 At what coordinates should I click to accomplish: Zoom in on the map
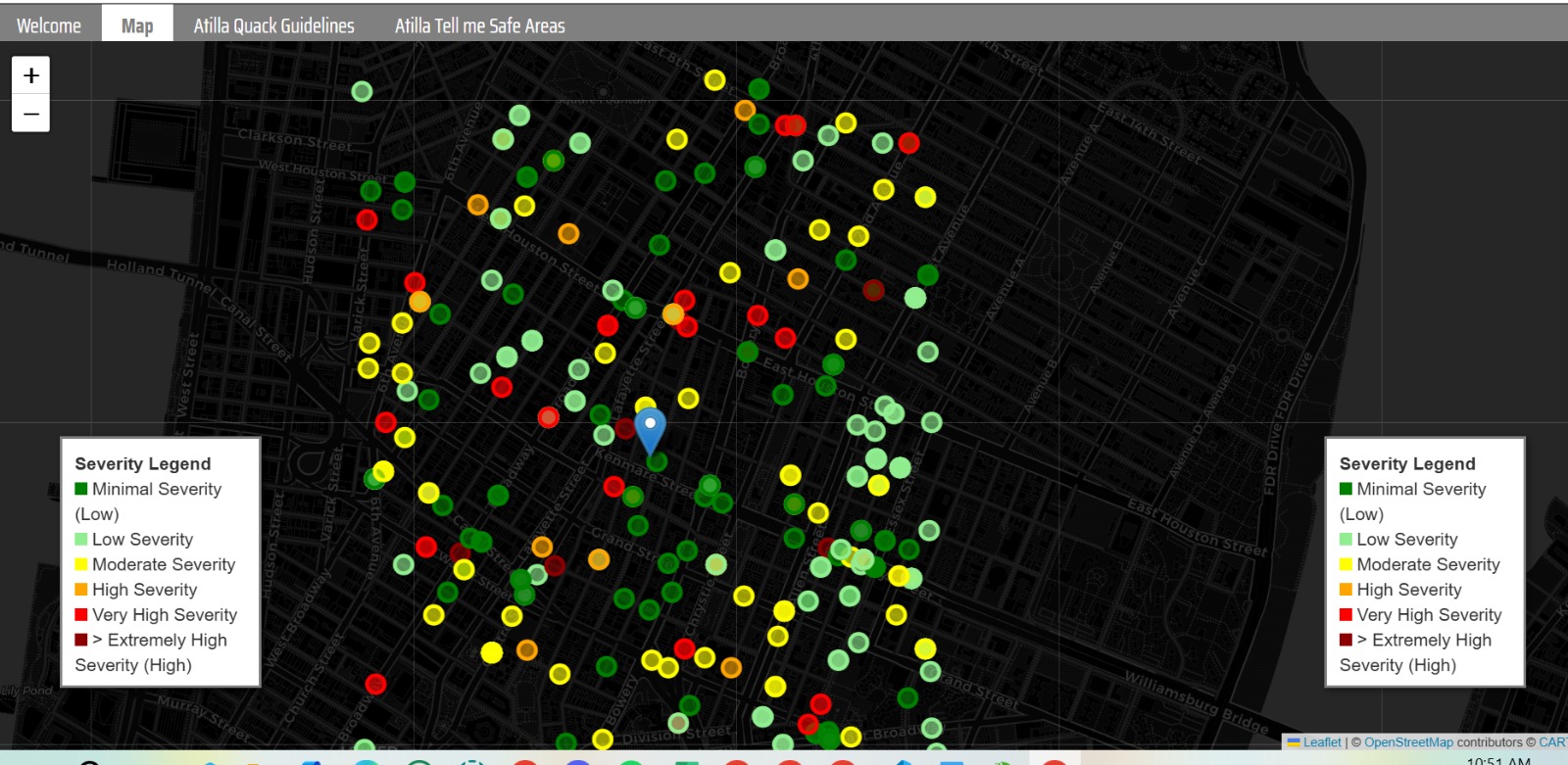[30, 75]
